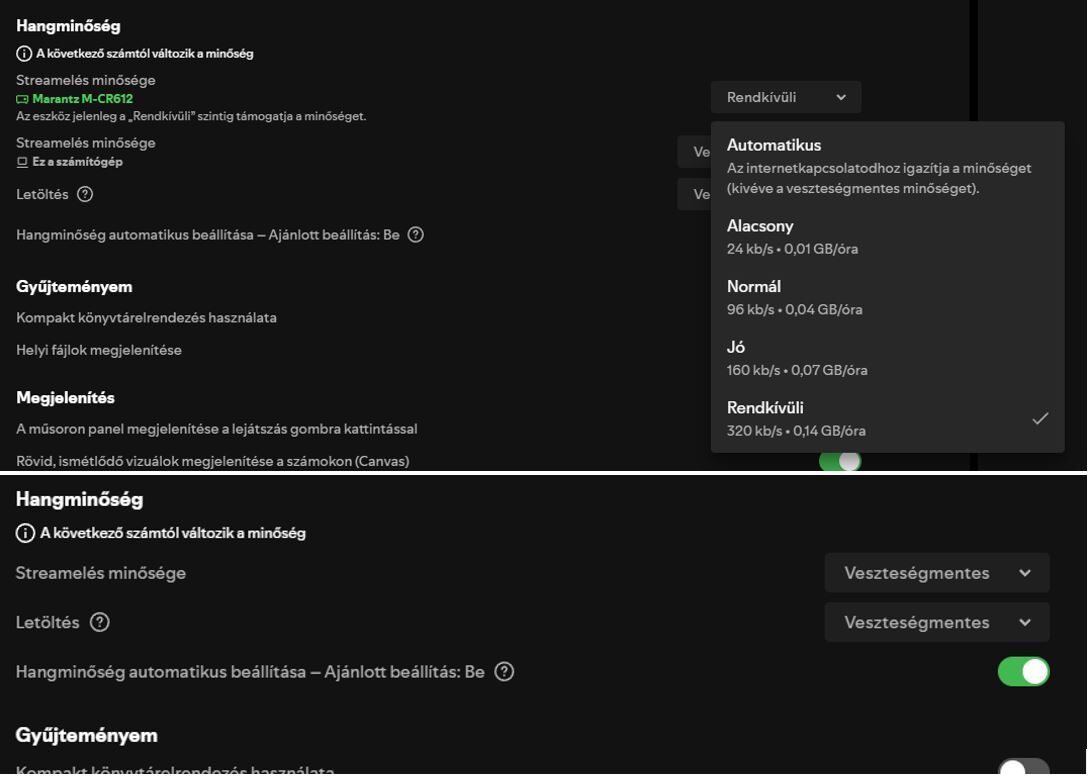The height and width of the screenshot is (776, 1089).
Task: Click help icon after upper Hangminőség automatikus beállítása
Action: tap(416, 235)
